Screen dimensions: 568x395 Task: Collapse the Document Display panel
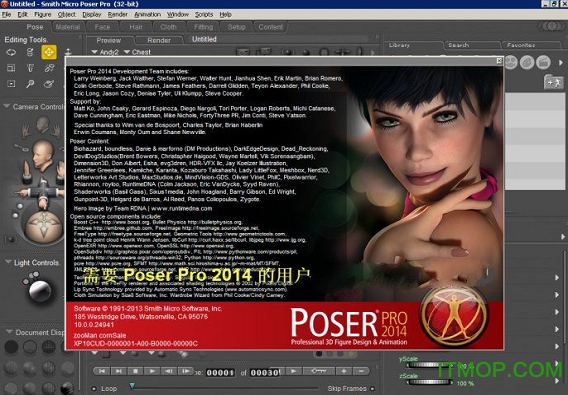[x=9, y=332]
